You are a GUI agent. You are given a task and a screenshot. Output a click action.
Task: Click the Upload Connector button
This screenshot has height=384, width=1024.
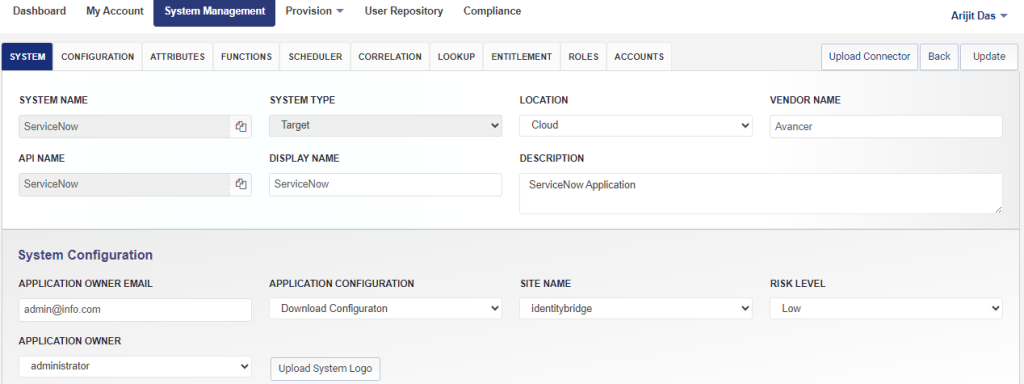click(869, 57)
